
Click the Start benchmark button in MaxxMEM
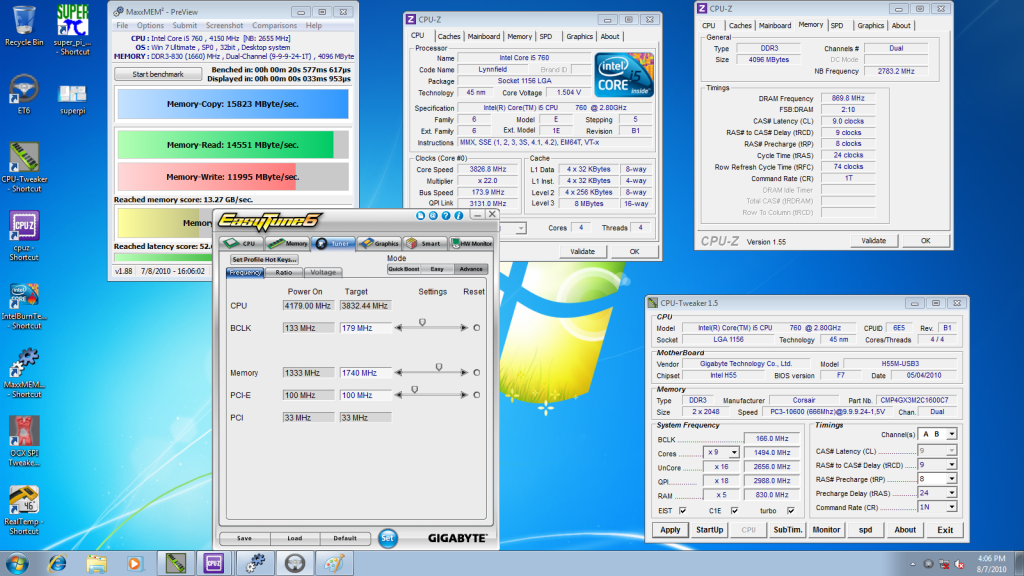coord(157,74)
